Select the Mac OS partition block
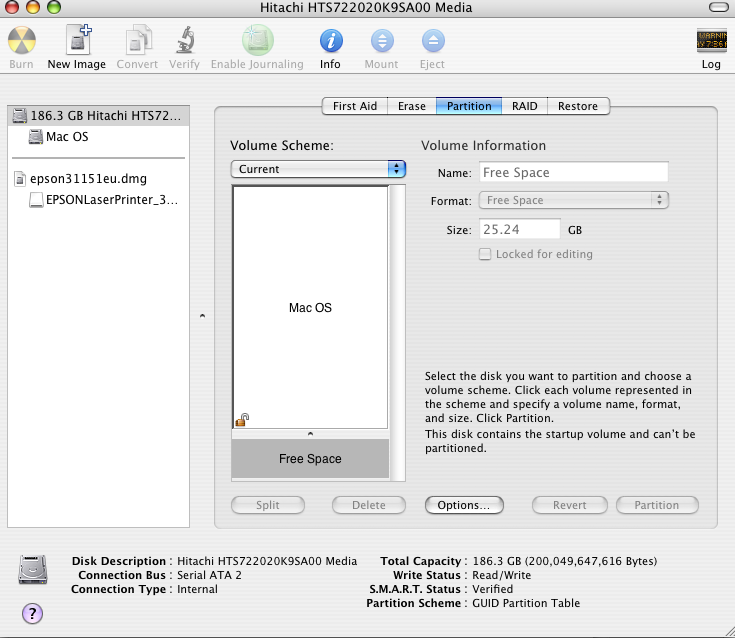The height and width of the screenshot is (638, 735). click(310, 308)
